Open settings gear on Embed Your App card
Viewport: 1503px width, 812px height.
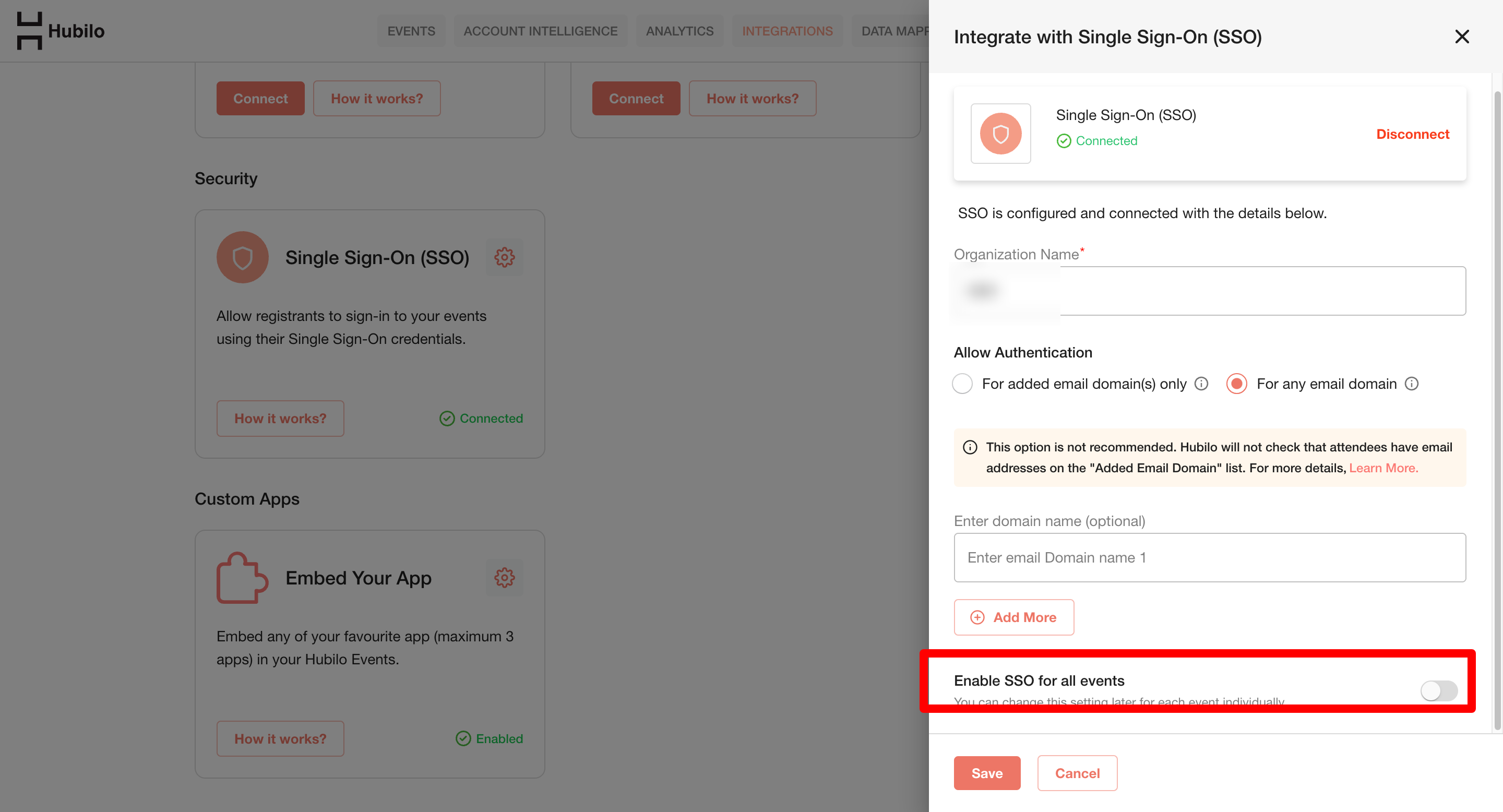[x=504, y=578]
